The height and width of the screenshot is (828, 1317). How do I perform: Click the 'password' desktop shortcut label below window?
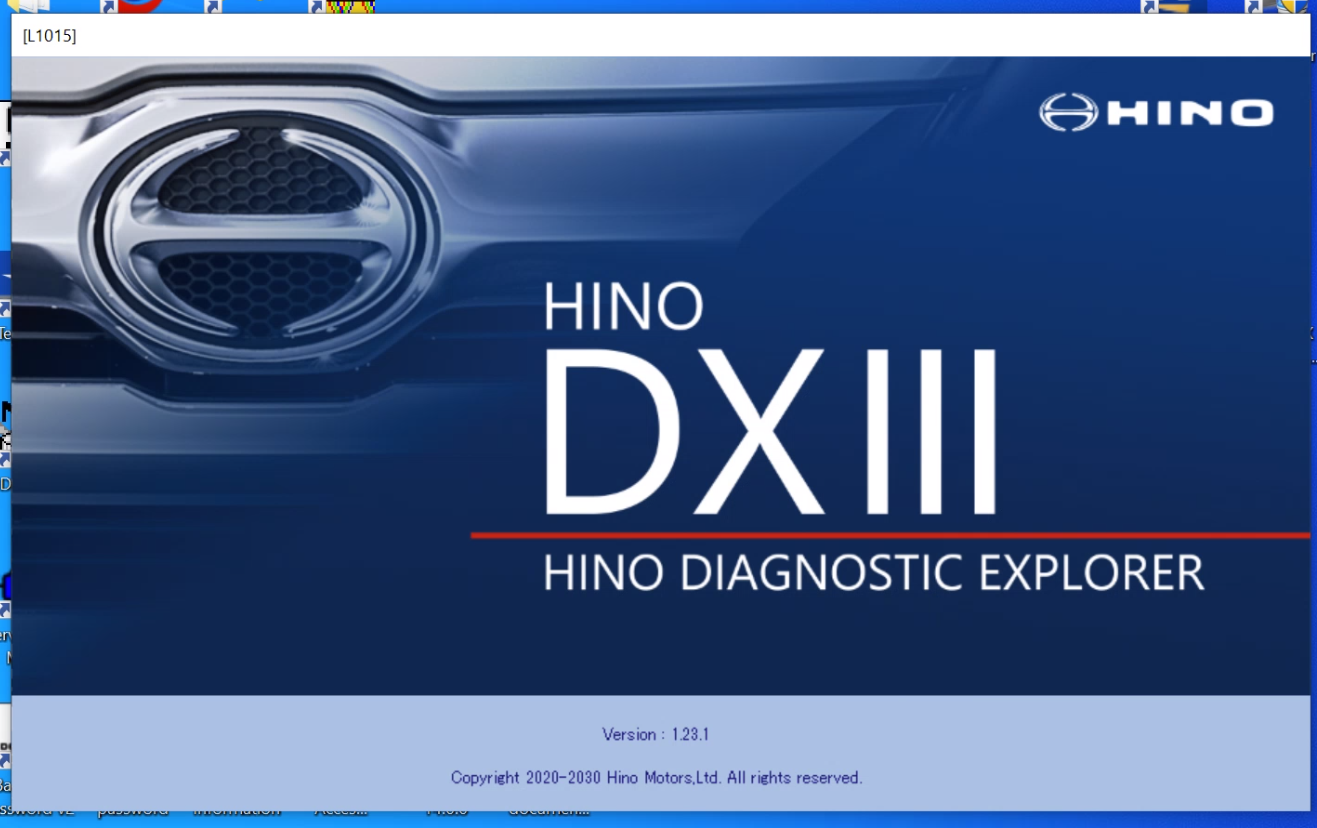pos(132,812)
